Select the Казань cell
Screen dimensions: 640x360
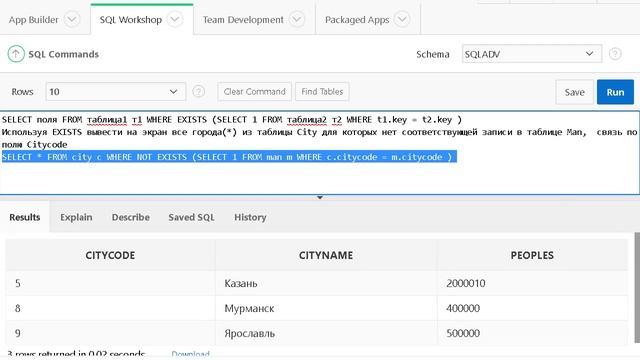(x=326, y=283)
